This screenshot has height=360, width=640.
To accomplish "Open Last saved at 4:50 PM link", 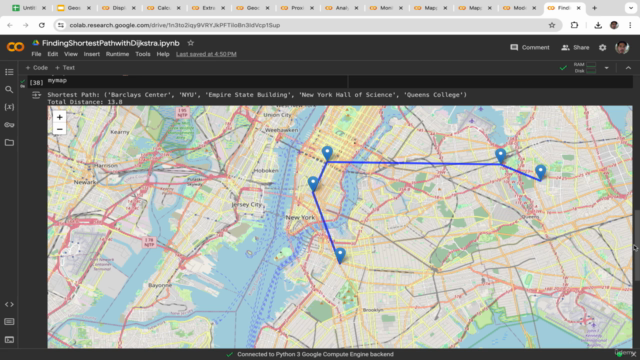I will (x=206, y=54).
